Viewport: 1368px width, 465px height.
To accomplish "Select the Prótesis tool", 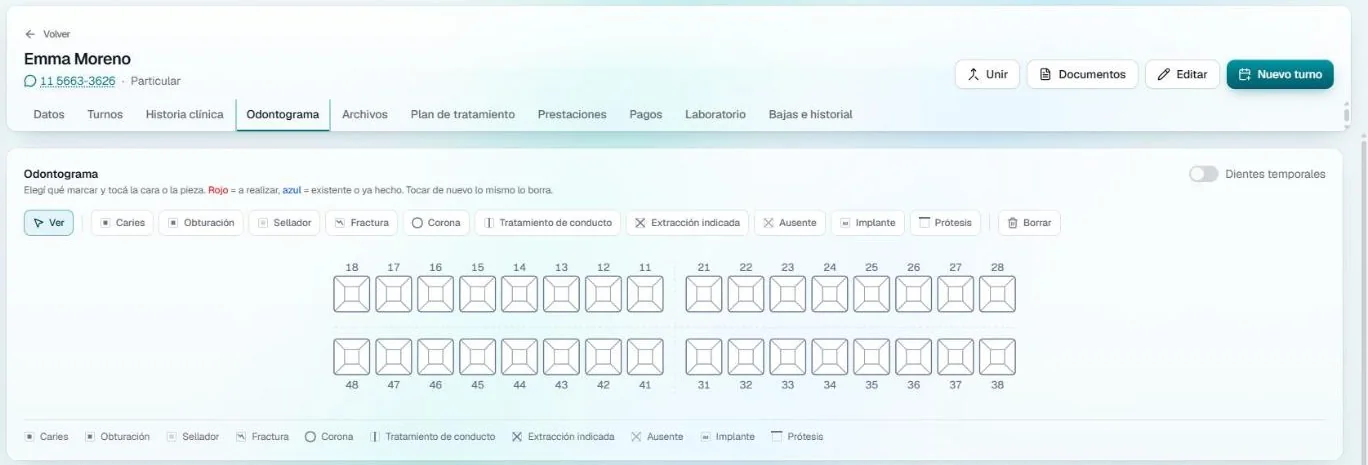I will (945, 223).
